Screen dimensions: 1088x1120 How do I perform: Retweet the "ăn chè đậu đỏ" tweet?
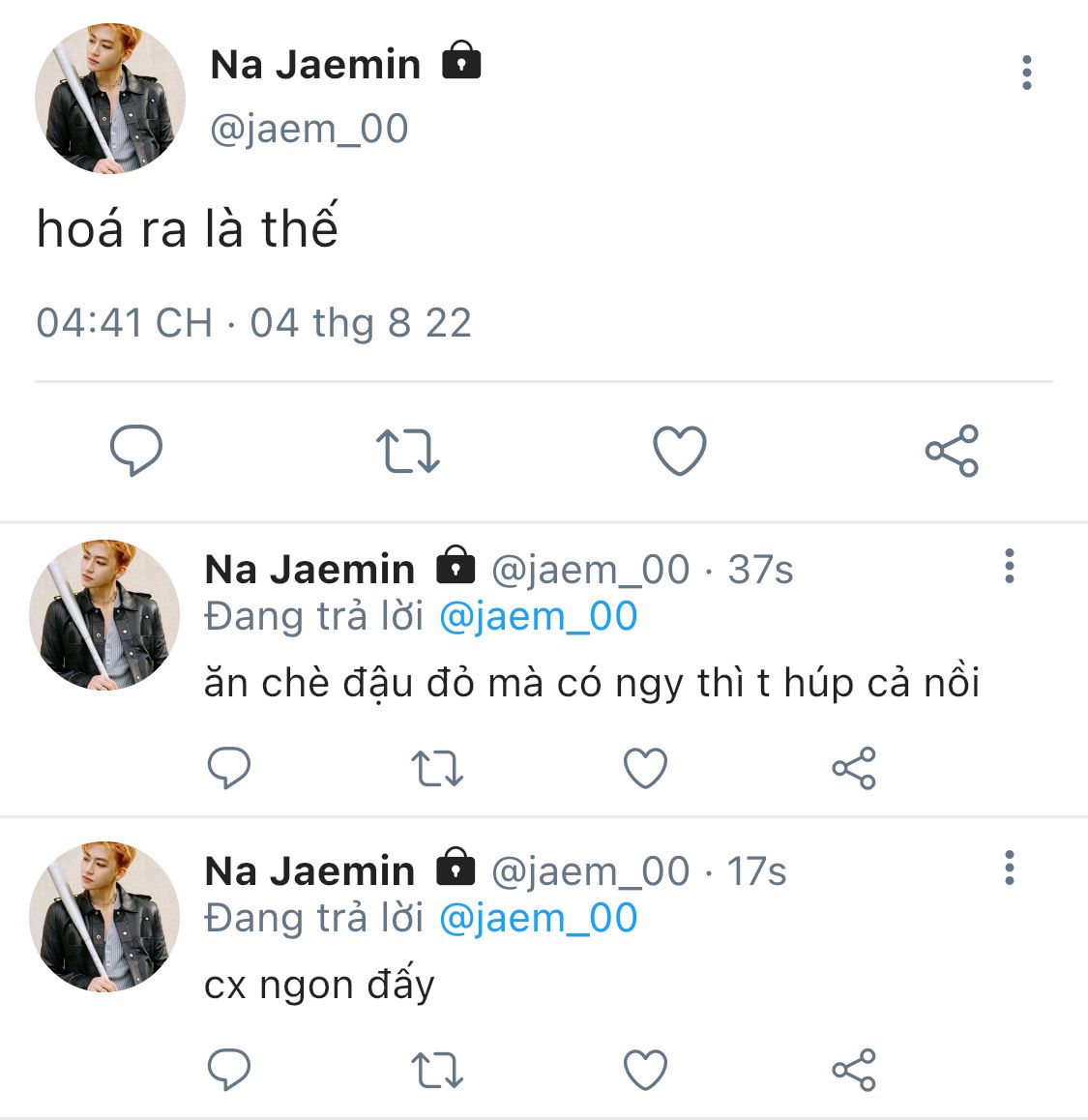pyautogui.click(x=437, y=769)
